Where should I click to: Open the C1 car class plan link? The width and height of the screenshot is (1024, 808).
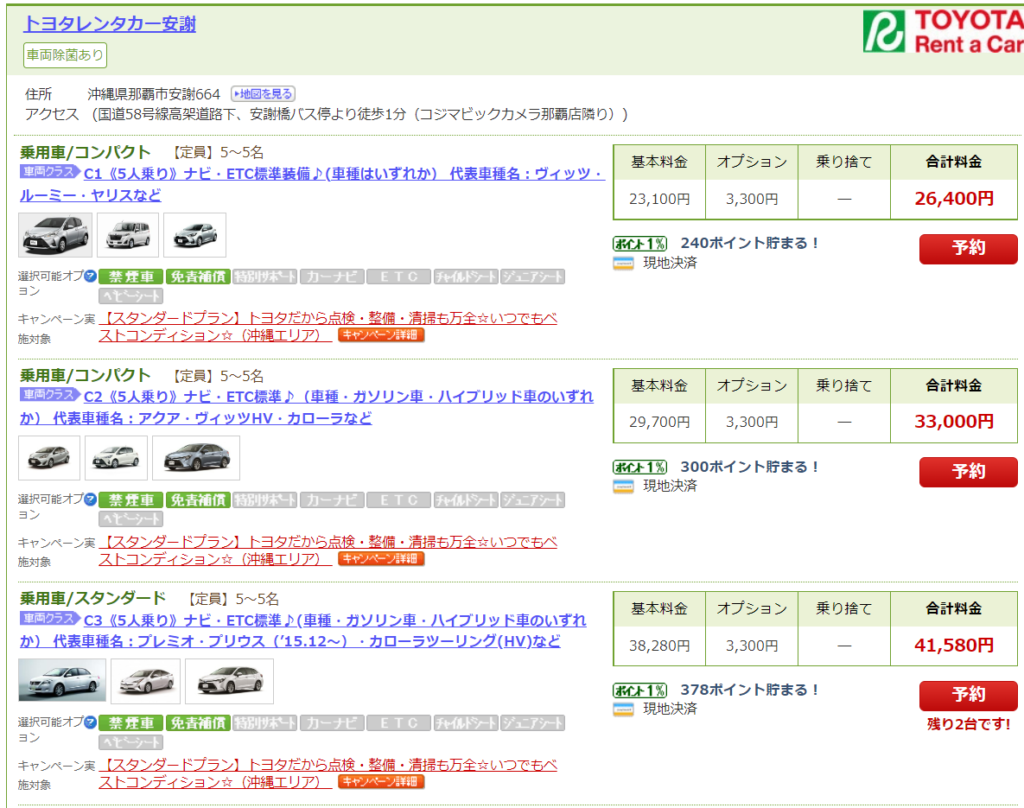tap(312, 184)
